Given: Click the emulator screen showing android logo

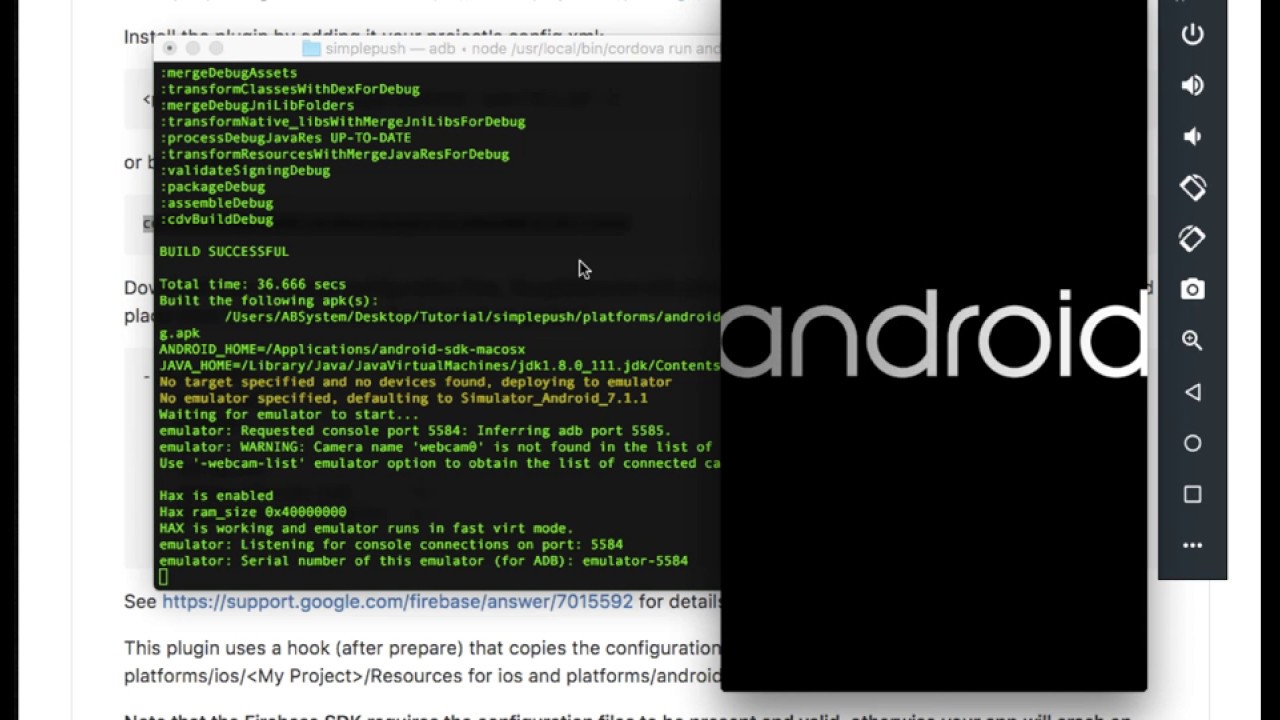Looking at the screenshot, I should coord(933,345).
